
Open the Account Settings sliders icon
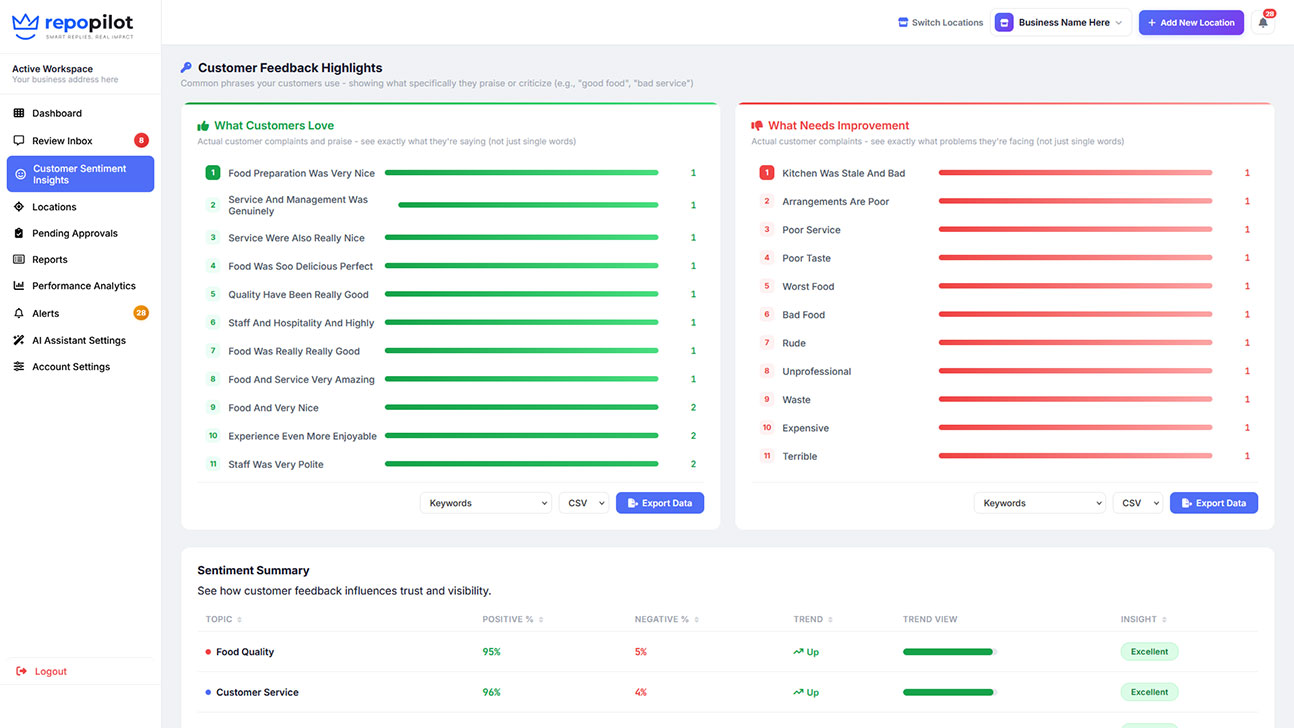pyautogui.click(x=19, y=367)
